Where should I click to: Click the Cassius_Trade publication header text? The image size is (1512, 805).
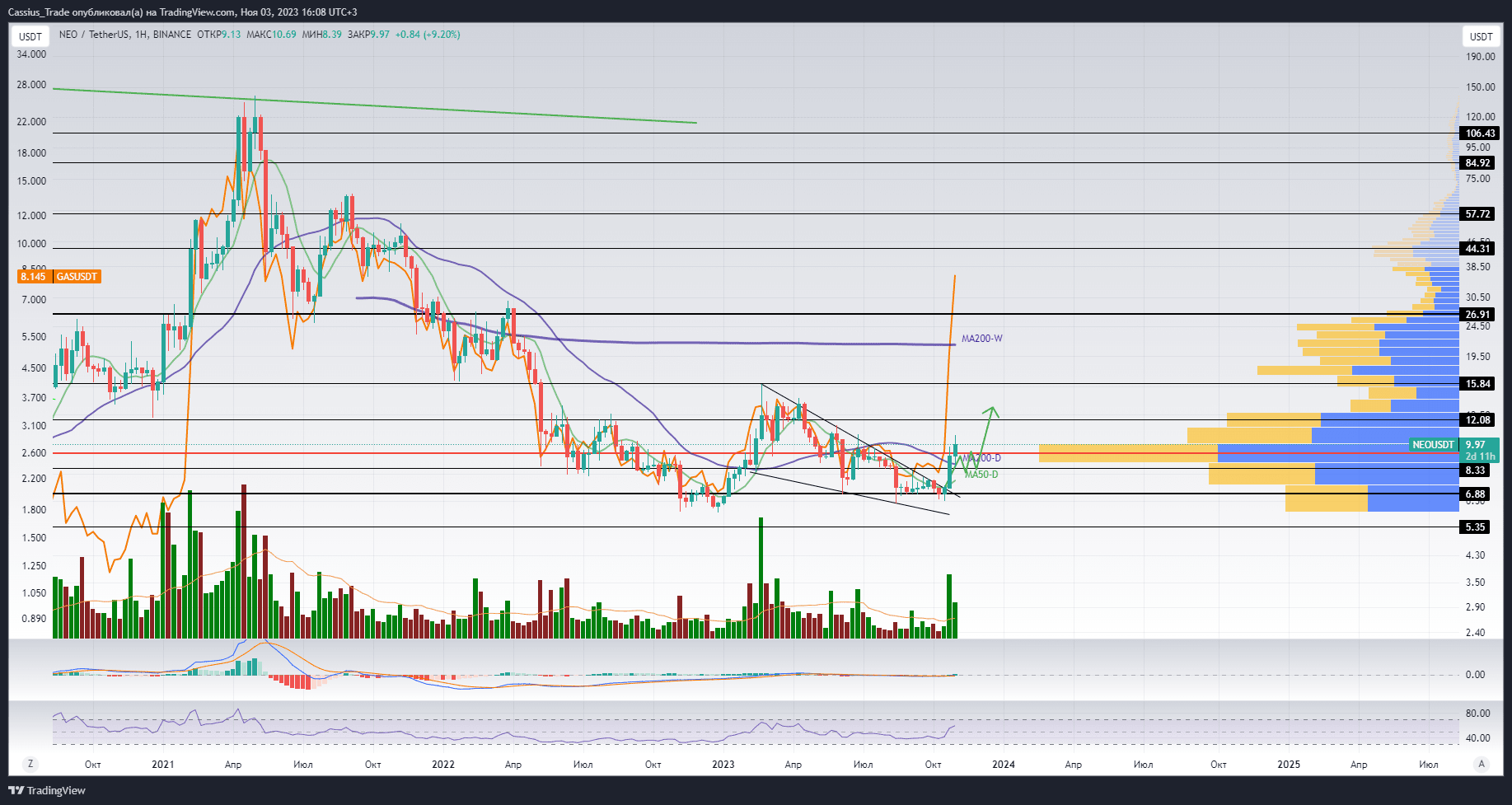tap(183, 12)
